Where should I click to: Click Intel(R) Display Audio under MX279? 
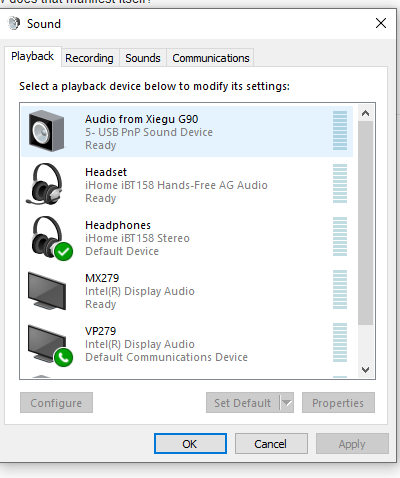click(x=140, y=291)
